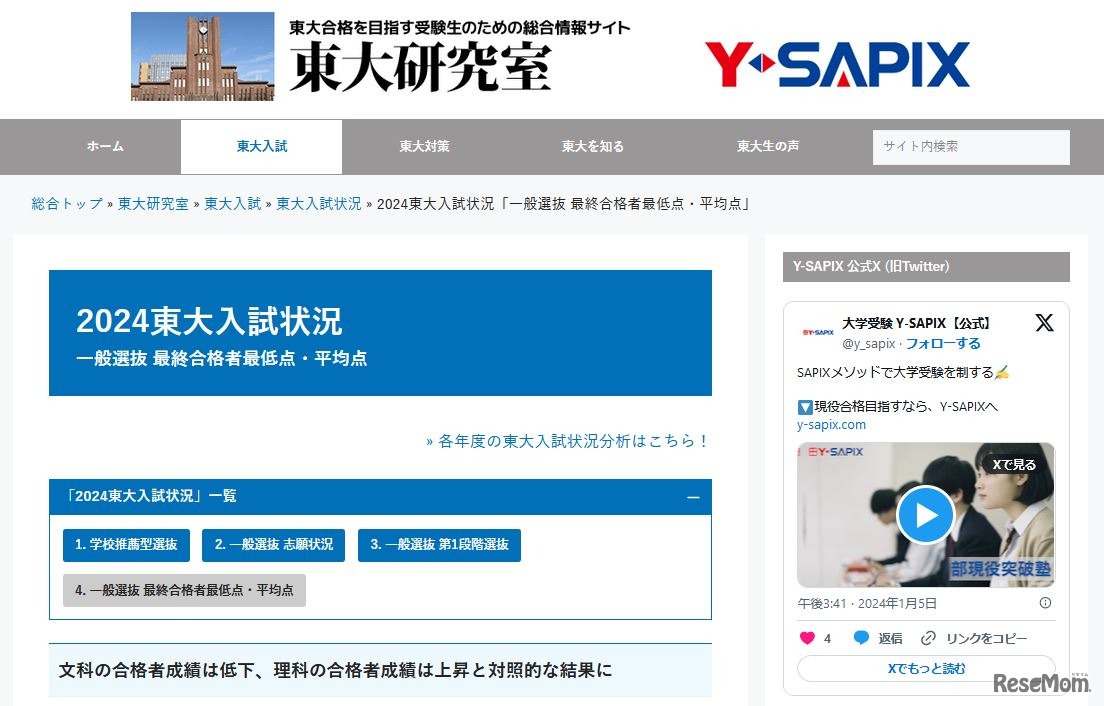Click the Y-SAPIX profile avatar in the tweet
The height and width of the screenshot is (706, 1104).
click(817, 332)
